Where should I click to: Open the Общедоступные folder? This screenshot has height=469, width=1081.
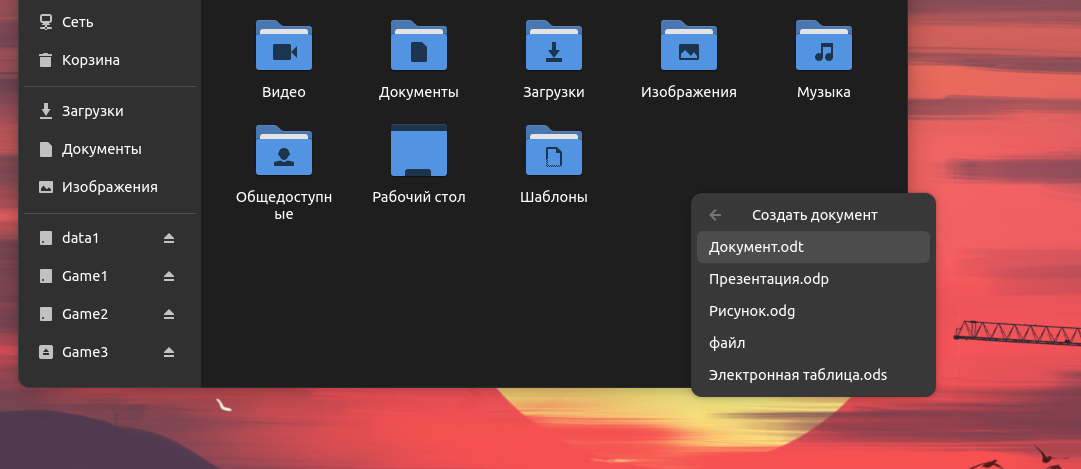(x=283, y=150)
